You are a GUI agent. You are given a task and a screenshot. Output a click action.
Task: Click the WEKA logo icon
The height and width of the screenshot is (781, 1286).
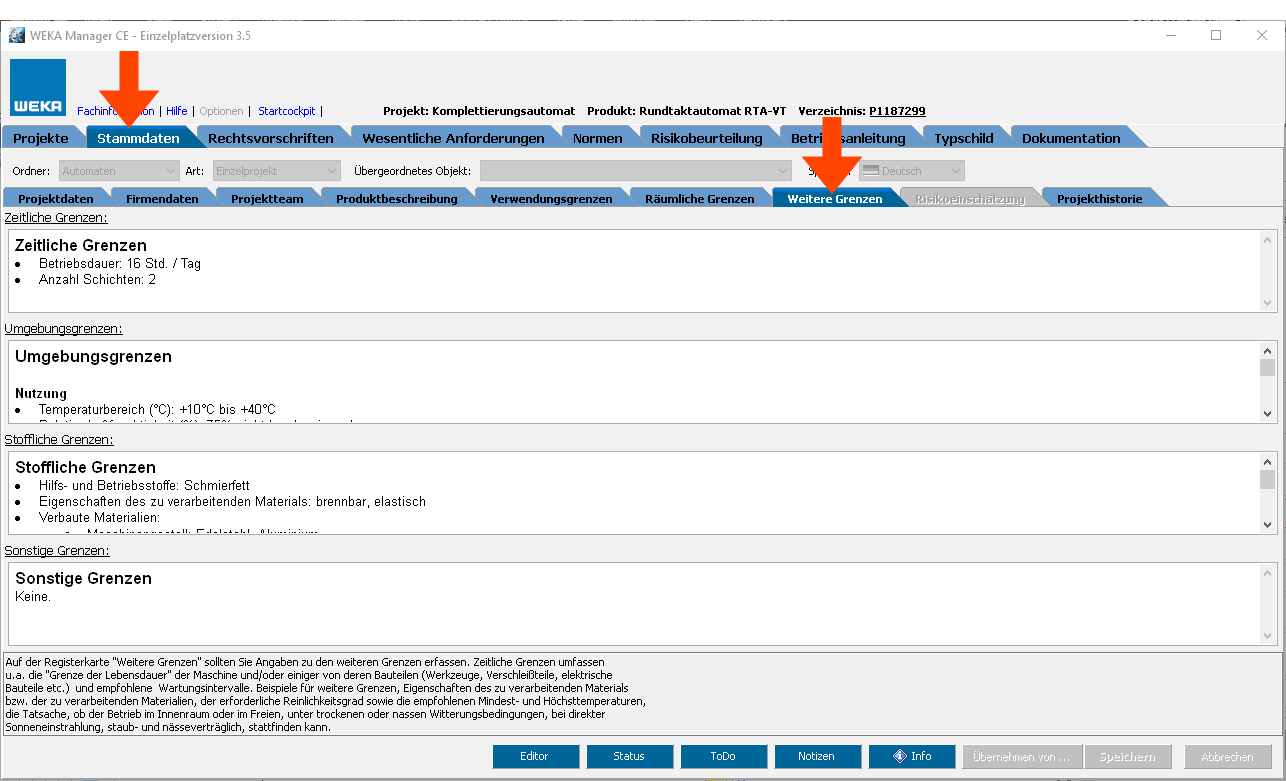38,88
